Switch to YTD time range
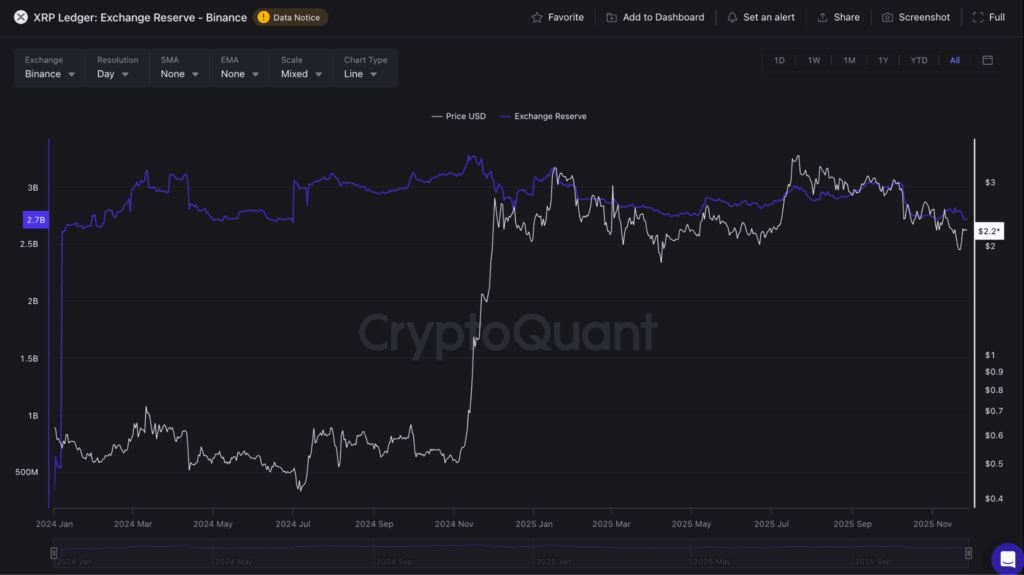Viewport: 1024px width, 575px height. click(x=918, y=60)
